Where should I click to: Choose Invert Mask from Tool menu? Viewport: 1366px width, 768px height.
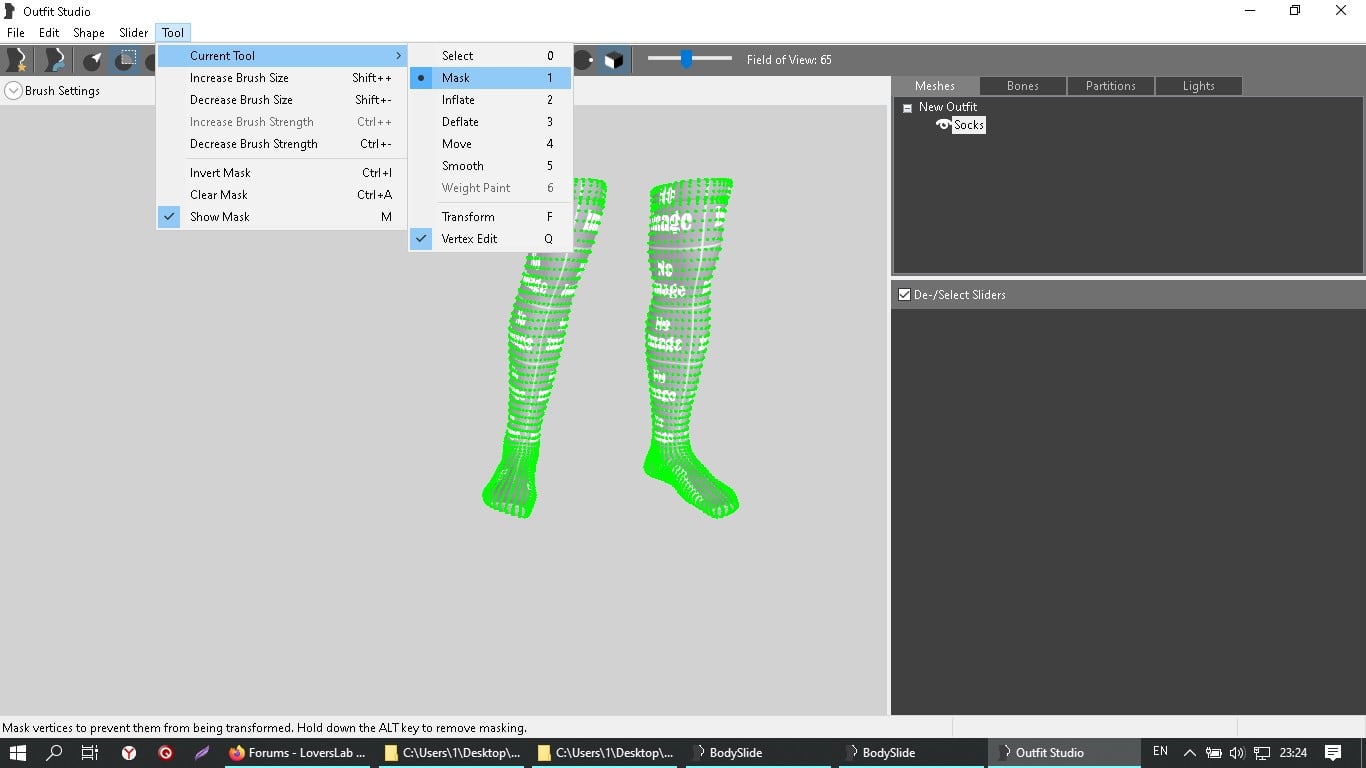(x=282, y=173)
